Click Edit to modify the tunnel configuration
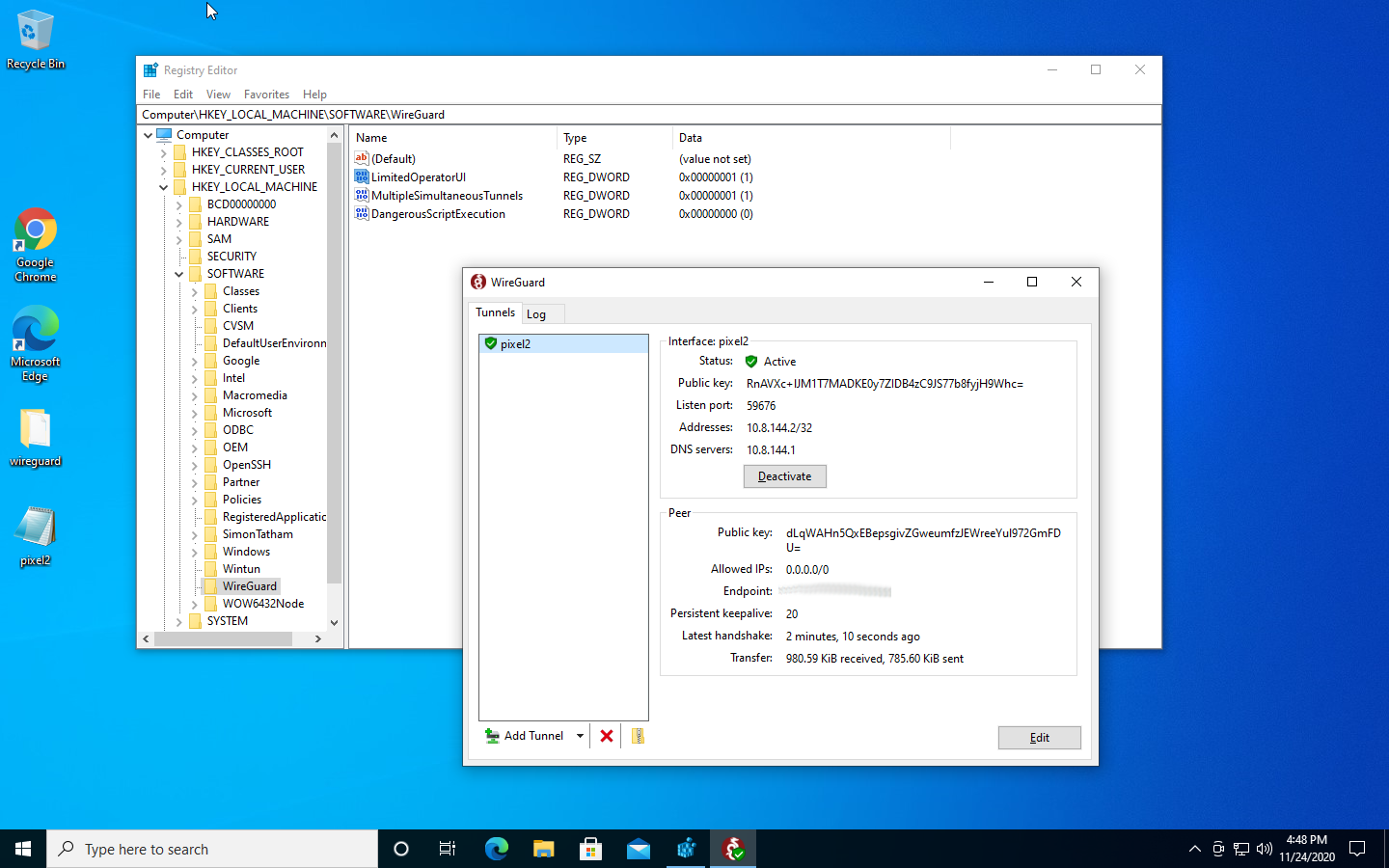This screenshot has width=1389, height=868. tap(1039, 737)
